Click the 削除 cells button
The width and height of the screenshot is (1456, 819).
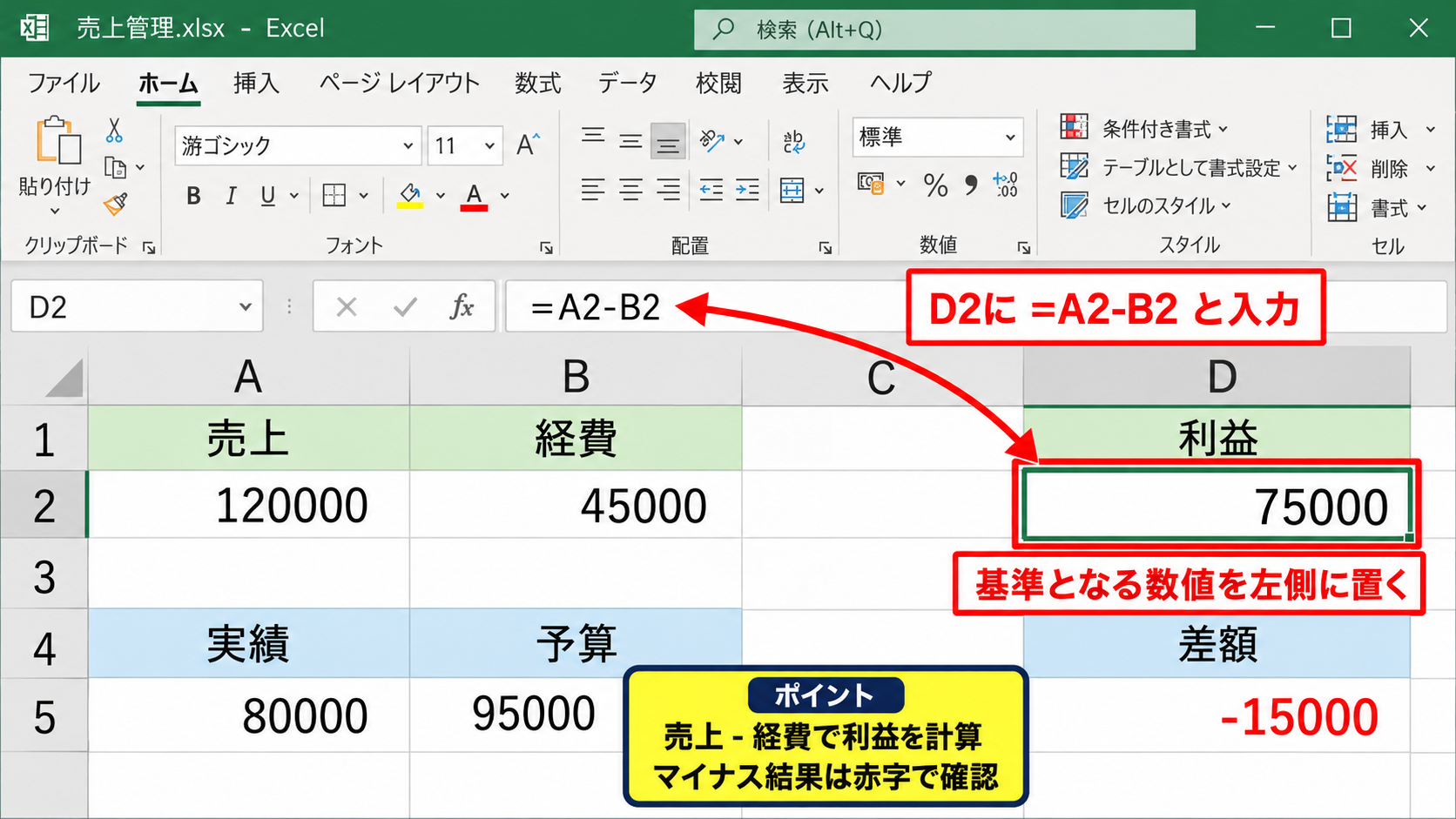1379,168
